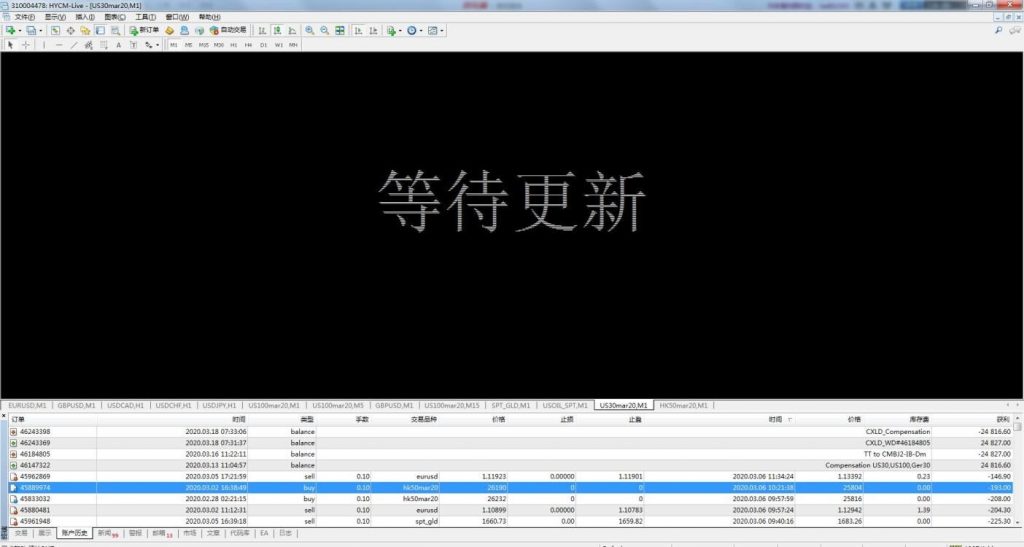Select the Fibonacci retracement tool

pos(103,45)
